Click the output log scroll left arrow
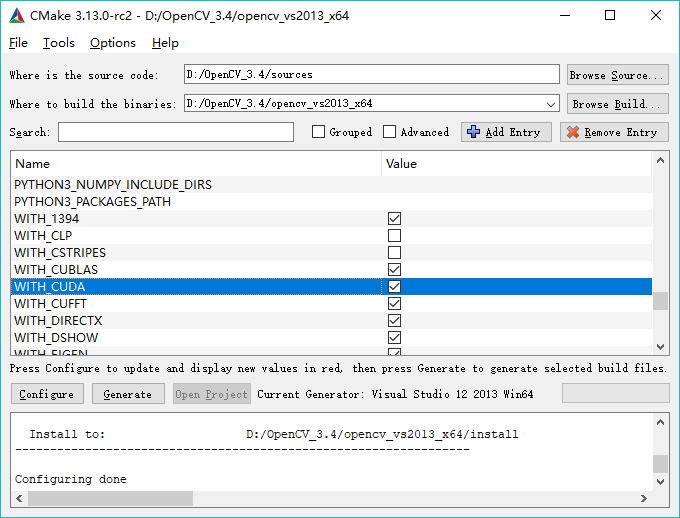This screenshot has height=518, width=680. click(19, 498)
